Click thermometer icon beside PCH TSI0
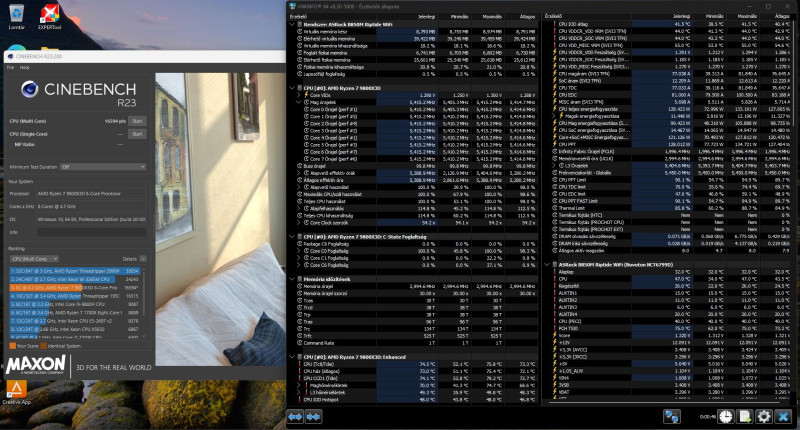 (555, 328)
